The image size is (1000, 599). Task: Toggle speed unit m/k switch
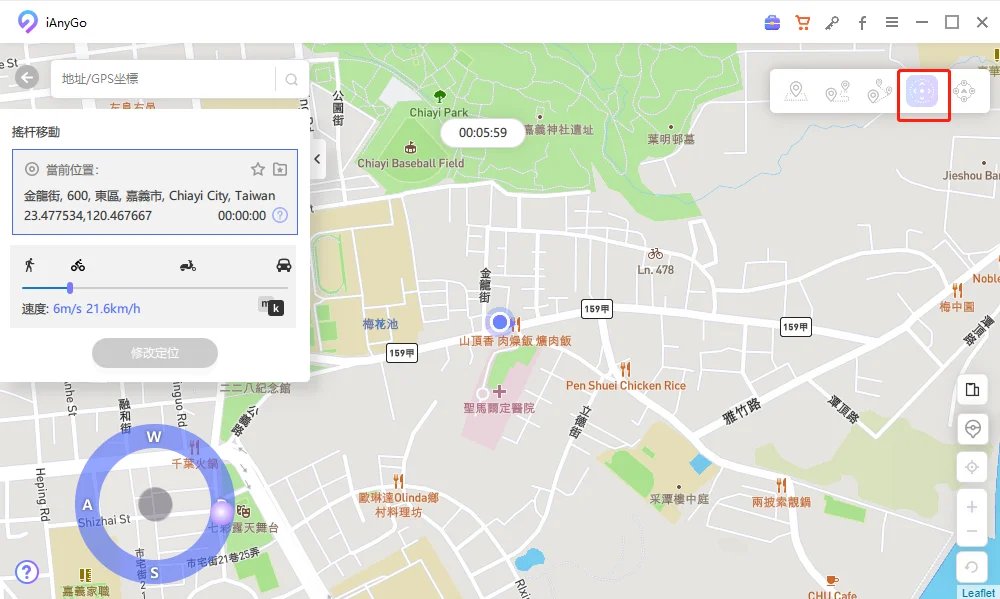click(x=270, y=307)
